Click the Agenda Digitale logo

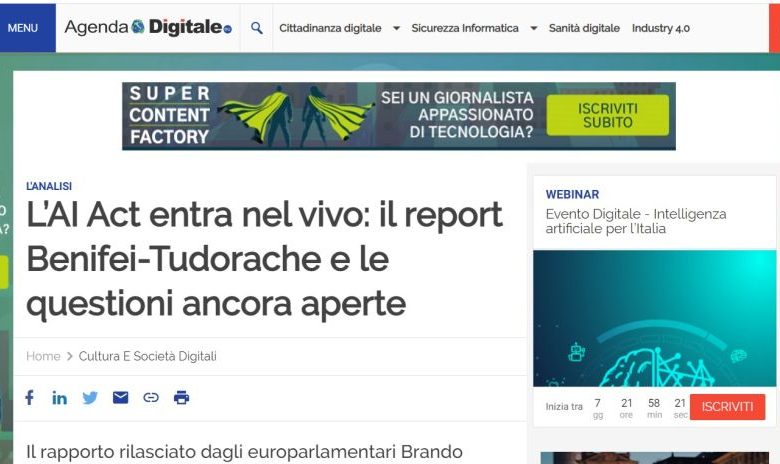147,28
